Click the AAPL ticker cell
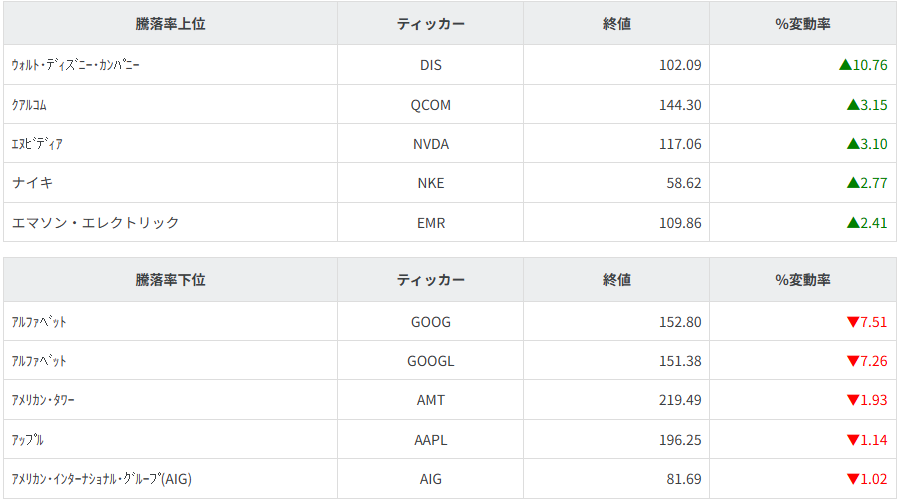 [431, 440]
